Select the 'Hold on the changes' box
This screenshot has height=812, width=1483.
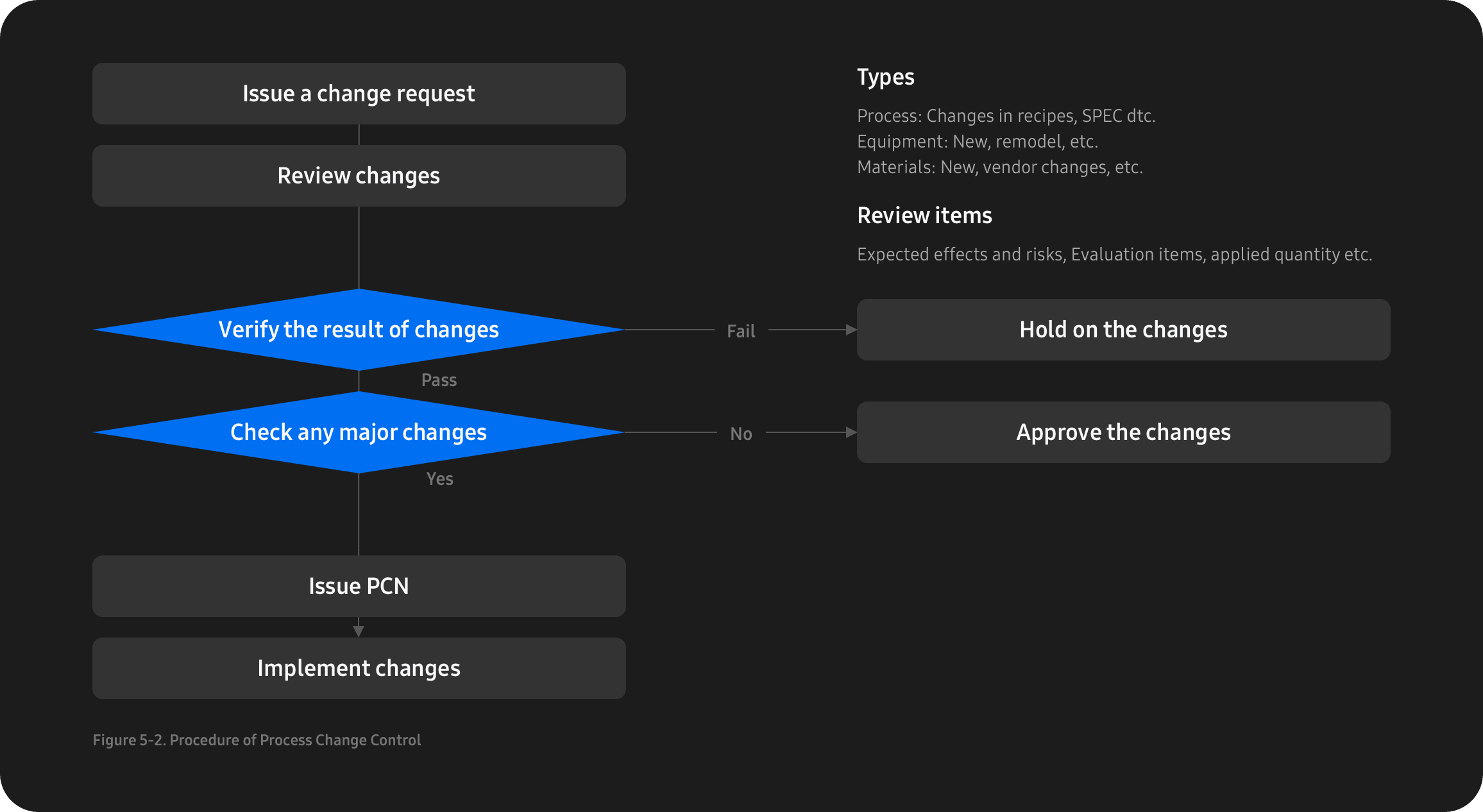click(1123, 330)
